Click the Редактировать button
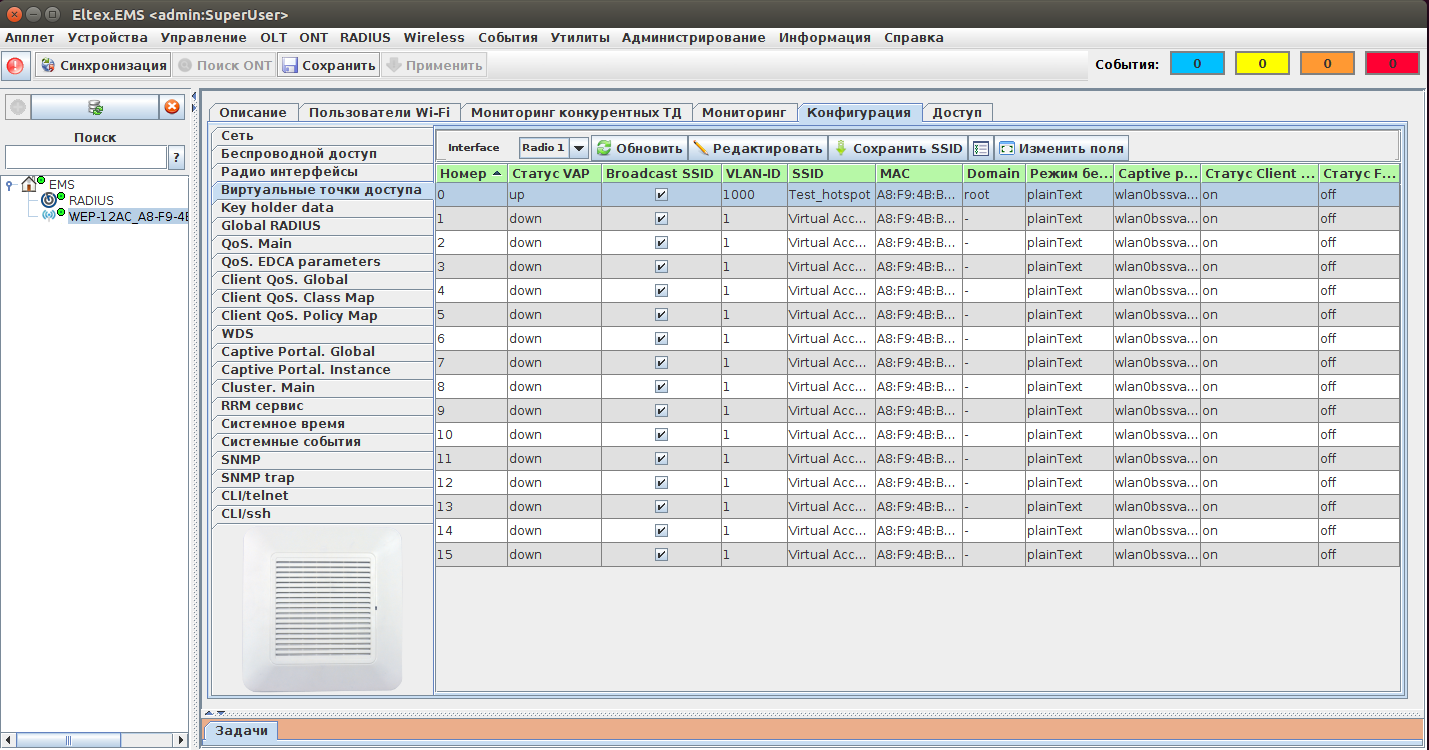Viewport: 1429px width, 750px height. coord(758,148)
